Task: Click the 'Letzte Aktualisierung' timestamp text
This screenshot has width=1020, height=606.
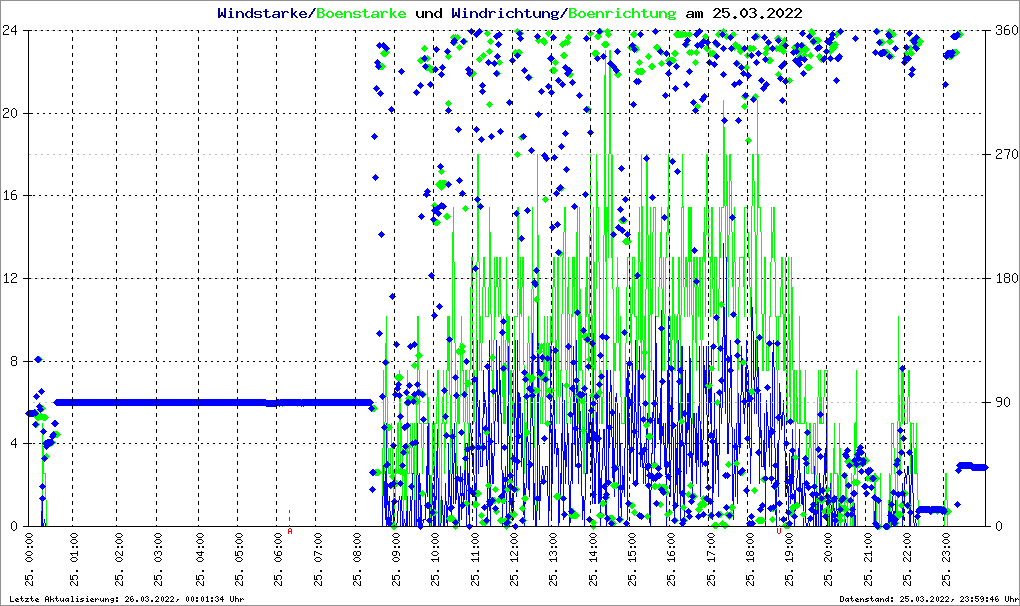Action: (x=127, y=599)
